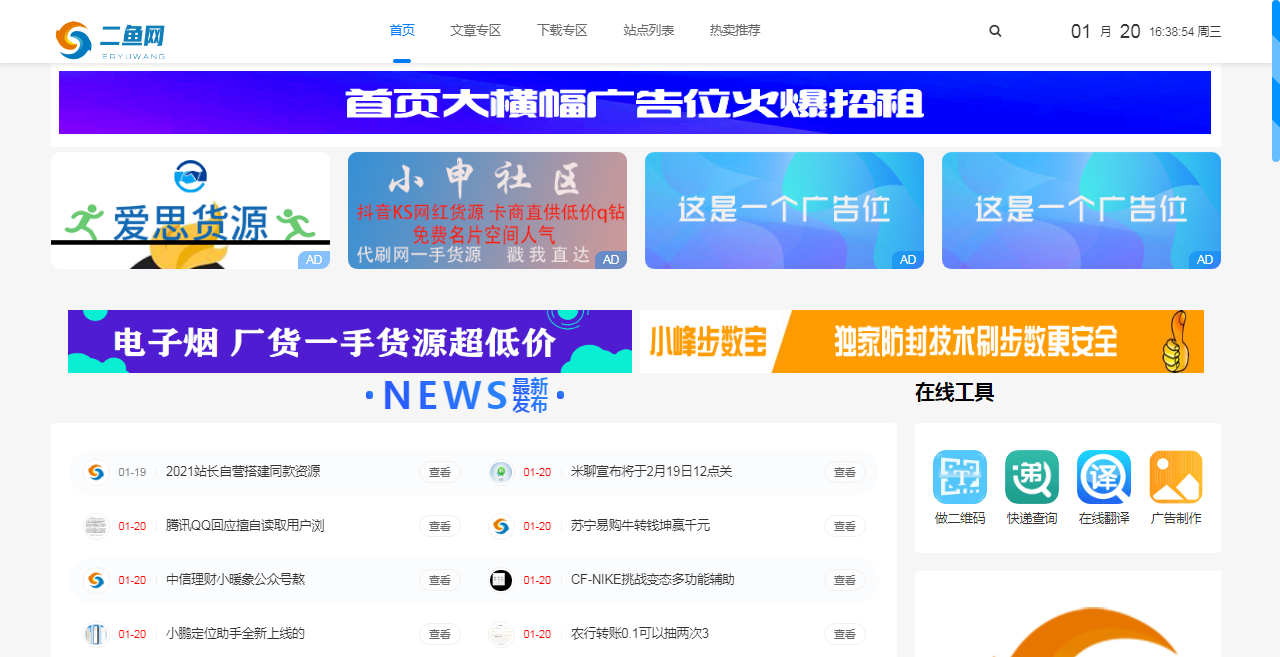
Task: Open article 中信理财小暖象公众号款
Action: [235, 580]
